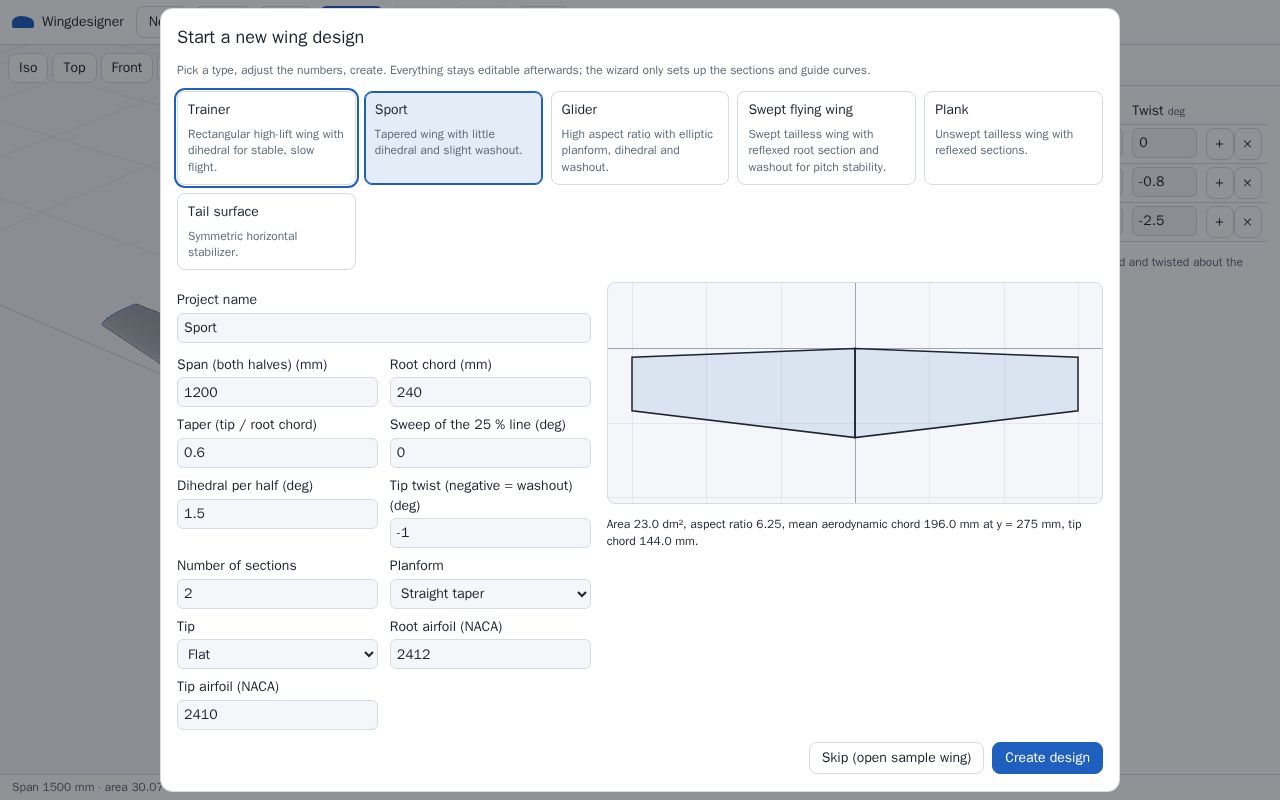Click the background twist field showing -0.8
Screen dimensions: 1280x800
coord(1164,182)
